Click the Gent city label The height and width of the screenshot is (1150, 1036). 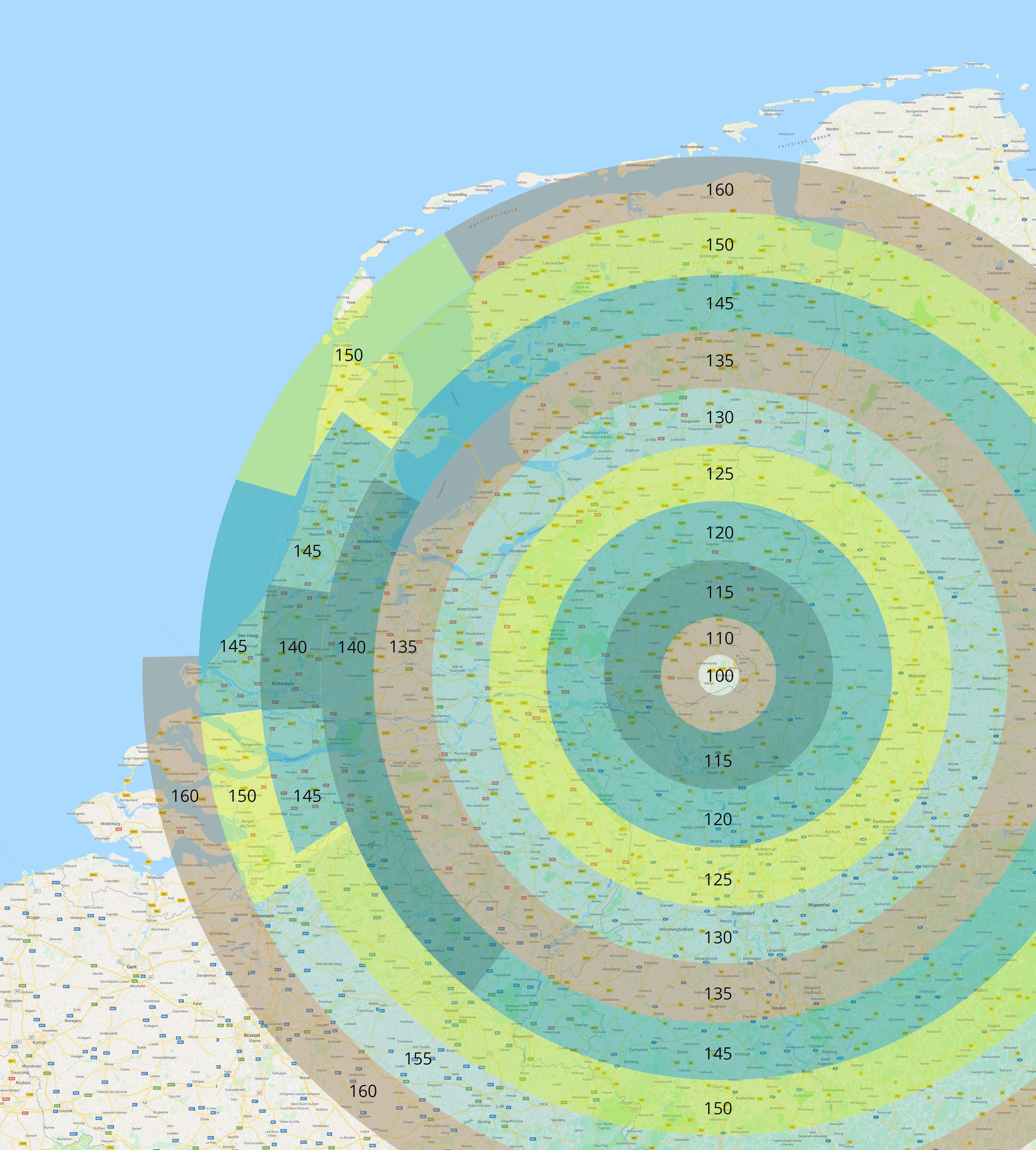(x=131, y=967)
